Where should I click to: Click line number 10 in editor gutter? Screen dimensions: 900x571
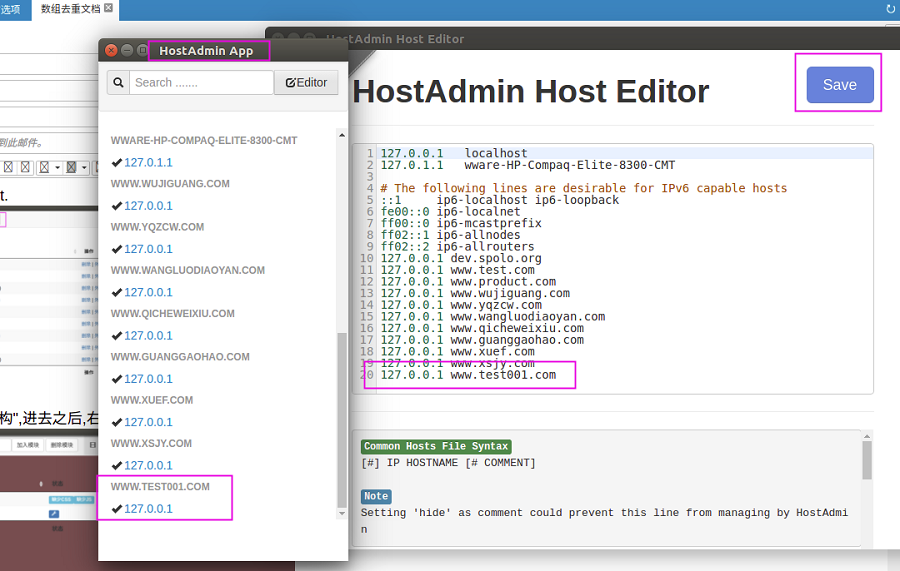(x=366, y=258)
